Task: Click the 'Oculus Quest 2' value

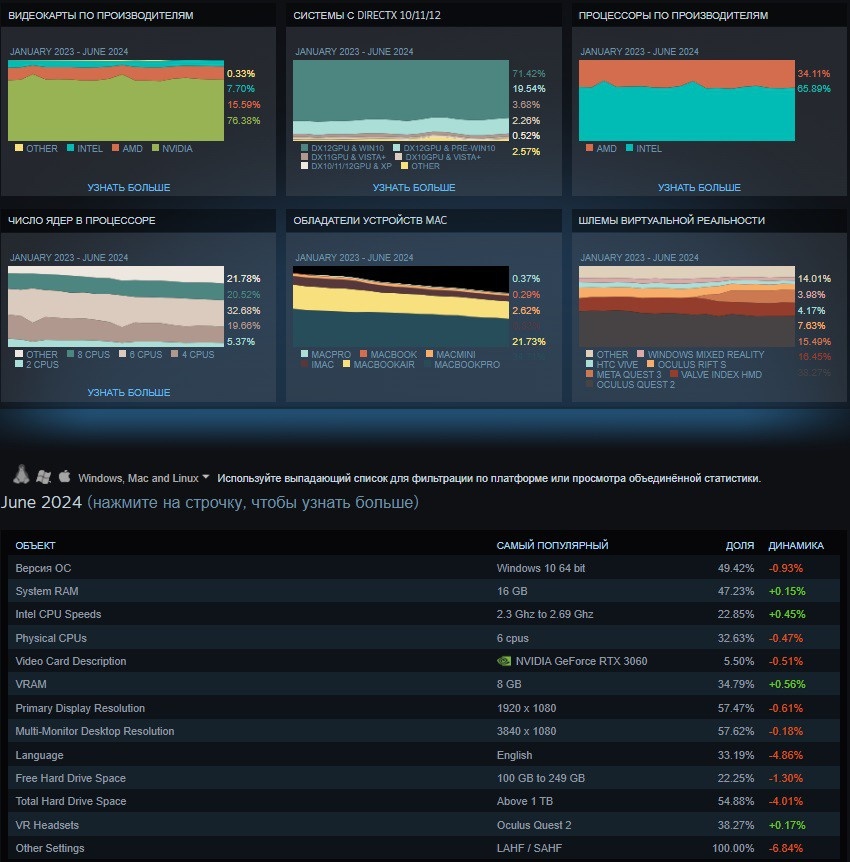Action: 534,825
